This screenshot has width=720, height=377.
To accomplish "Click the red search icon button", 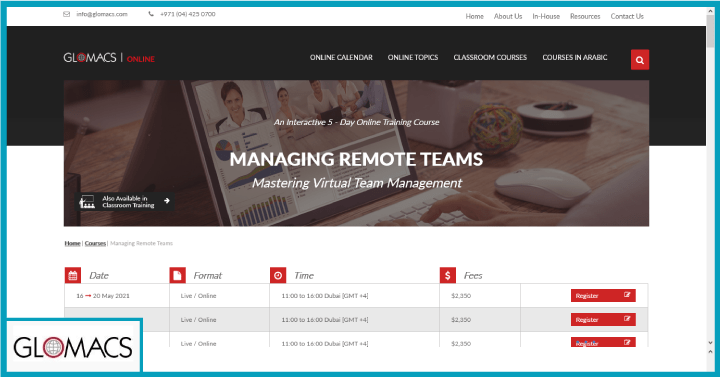I will coord(640,60).
